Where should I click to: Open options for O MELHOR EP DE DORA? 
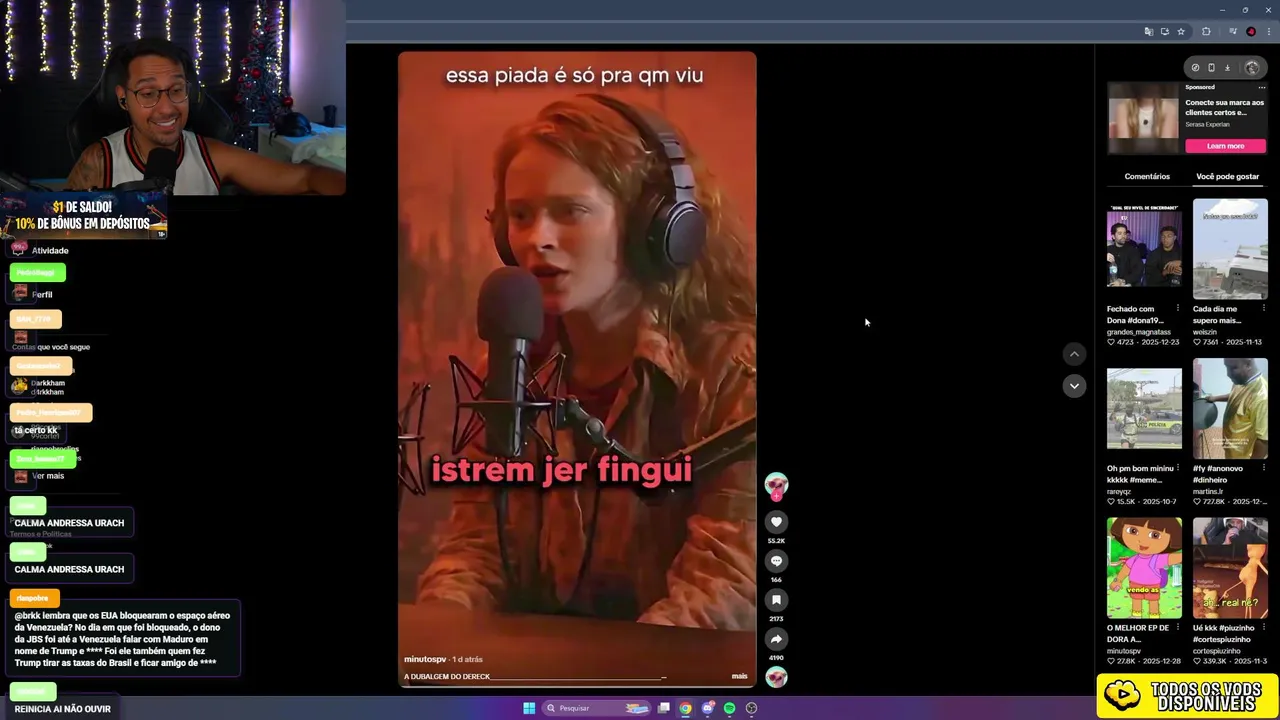point(1177,628)
